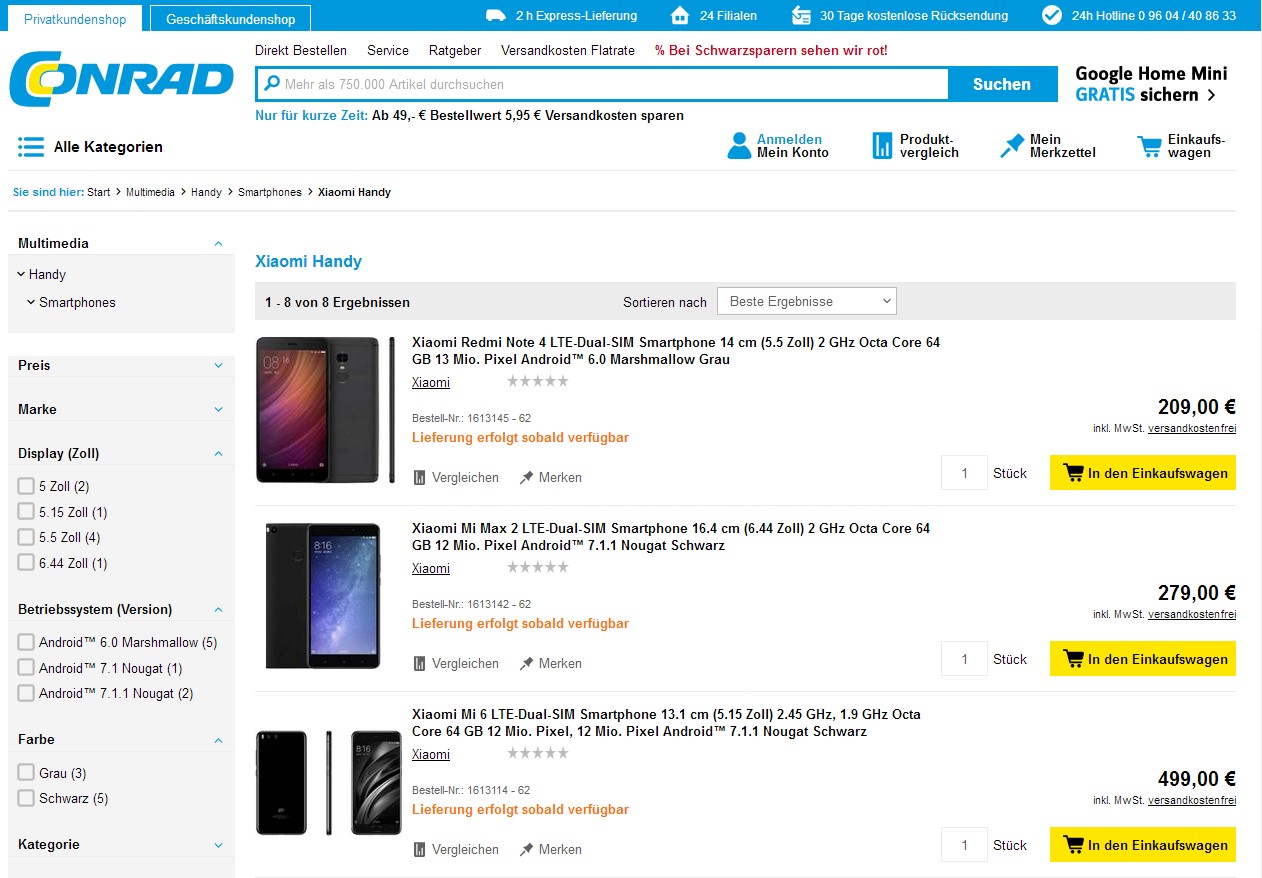Screen dimensions: 1262x878
Task: Tick the Schwarz color filter
Action: [x=26, y=798]
